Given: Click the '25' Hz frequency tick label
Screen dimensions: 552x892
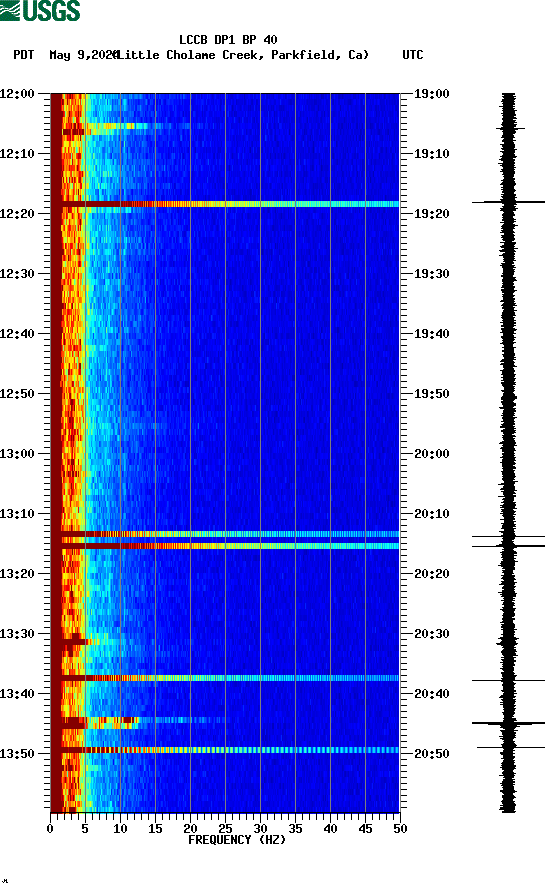Looking at the screenshot, I should (225, 829).
